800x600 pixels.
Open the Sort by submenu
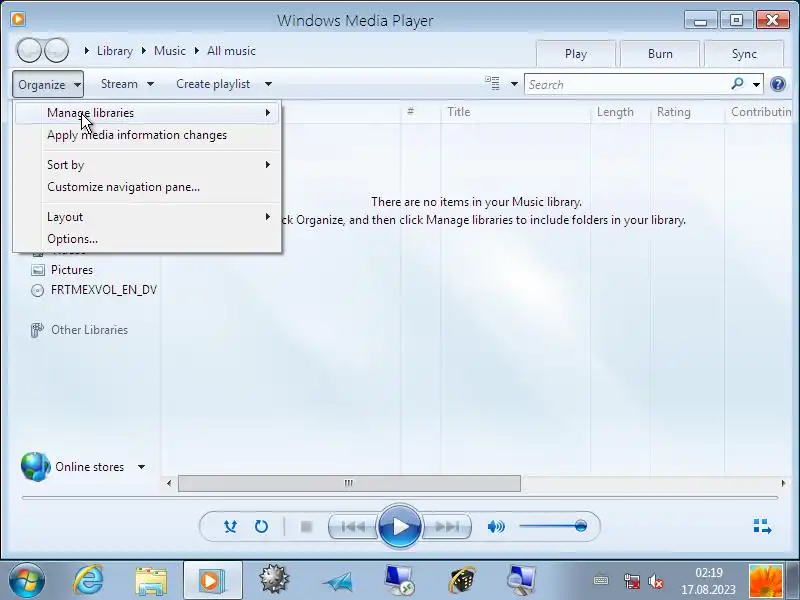point(147,165)
